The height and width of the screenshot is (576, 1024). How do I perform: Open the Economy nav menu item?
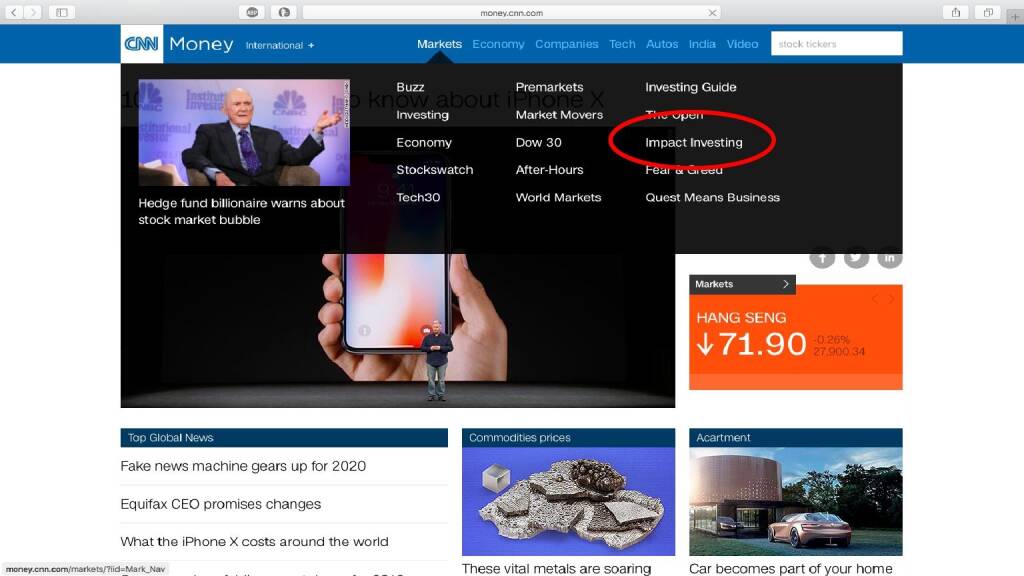[x=498, y=44]
